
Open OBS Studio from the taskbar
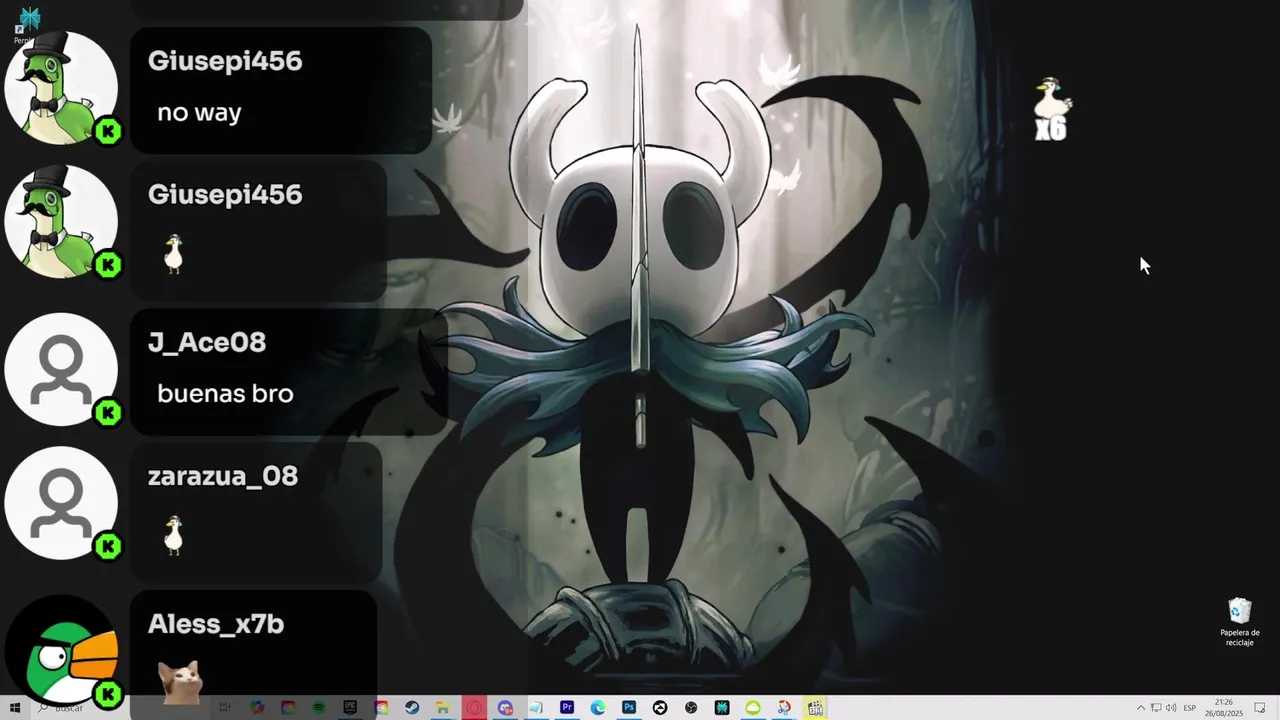691,708
